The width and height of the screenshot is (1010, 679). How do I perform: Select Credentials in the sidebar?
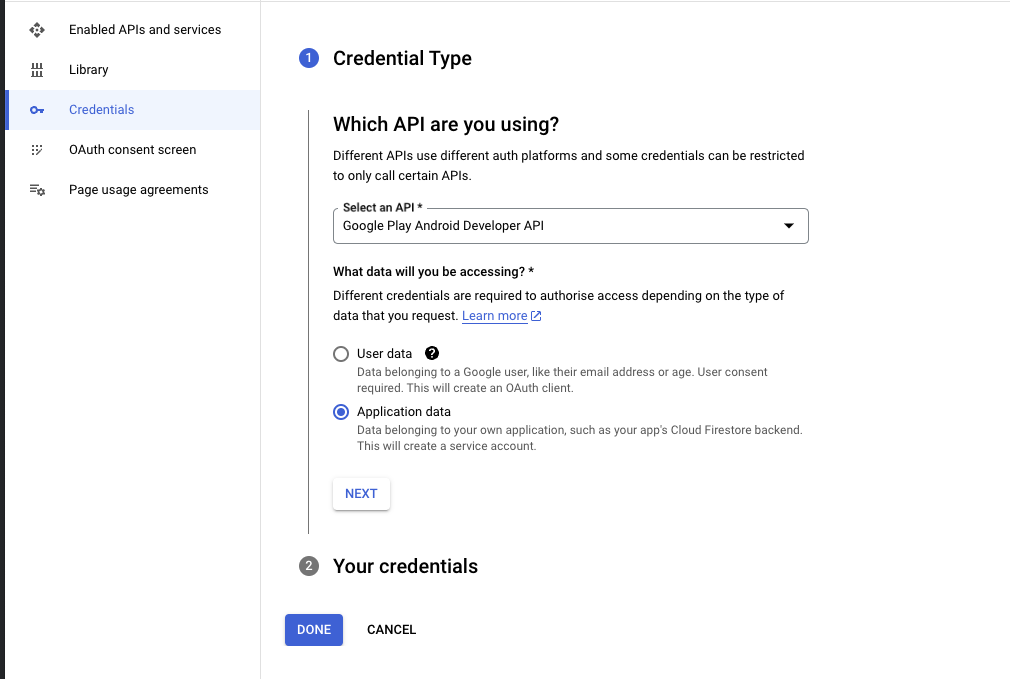pyautogui.click(x=133, y=110)
